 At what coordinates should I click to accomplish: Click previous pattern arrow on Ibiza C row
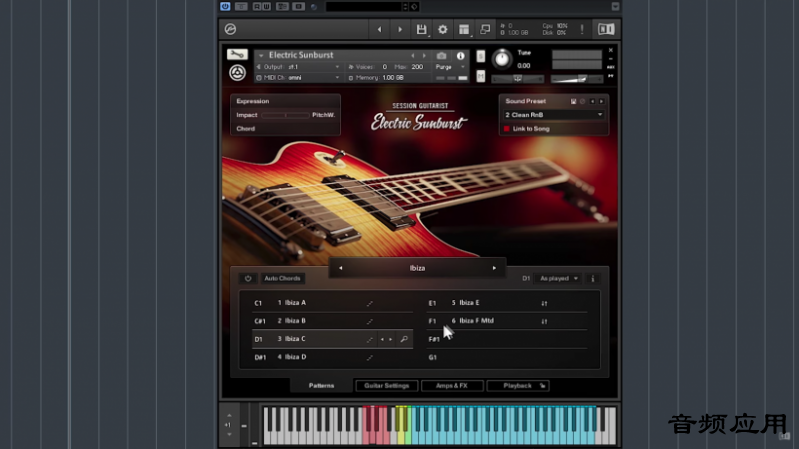pos(382,339)
